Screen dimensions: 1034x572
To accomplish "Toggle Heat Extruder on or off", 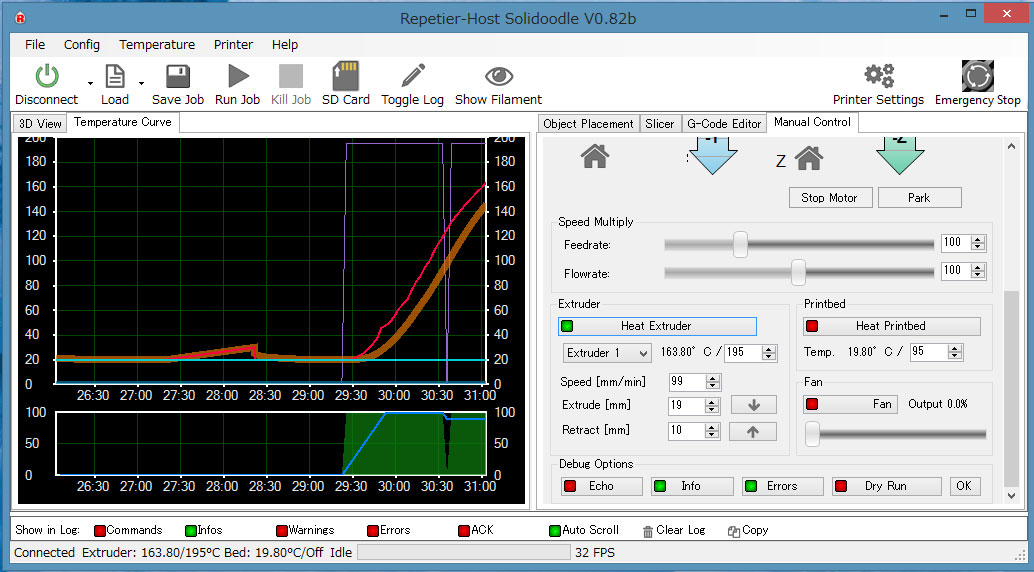I will click(657, 326).
